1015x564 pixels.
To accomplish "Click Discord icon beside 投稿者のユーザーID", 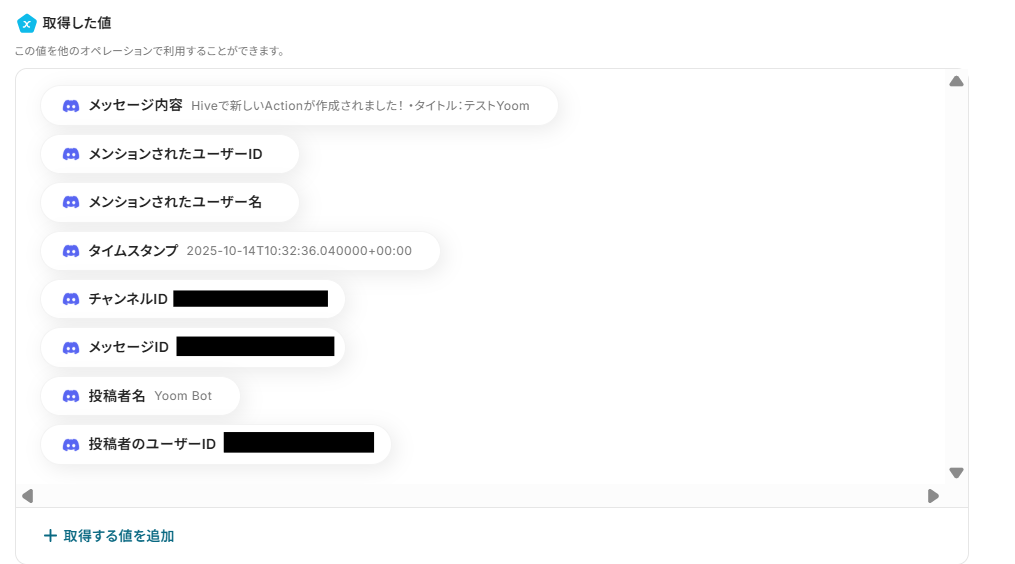I will (x=71, y=444).
